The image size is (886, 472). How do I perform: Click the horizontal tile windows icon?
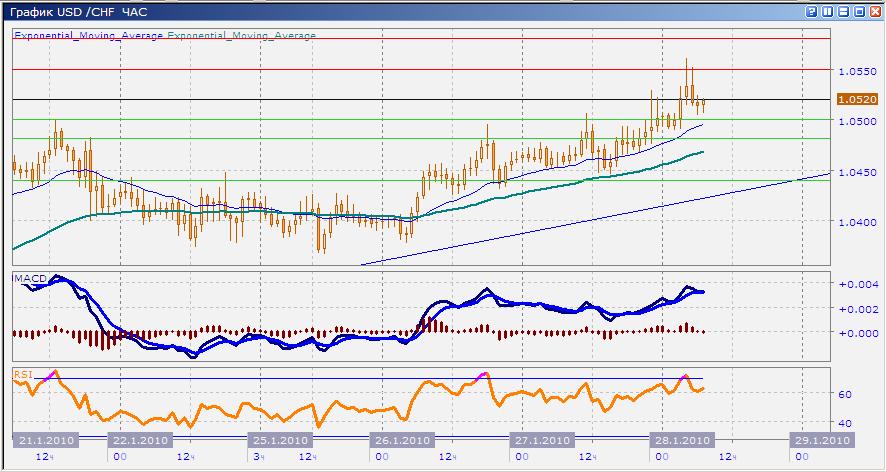click(x=844, y=12)
